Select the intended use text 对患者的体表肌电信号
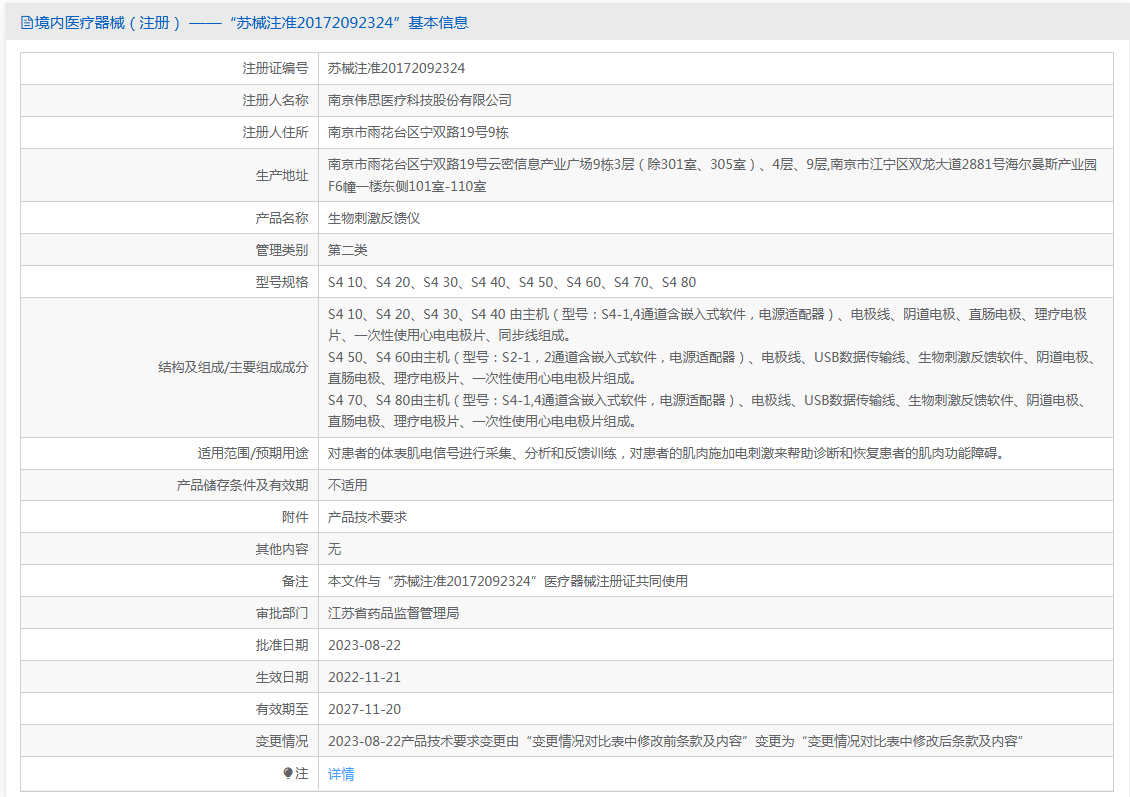Image resolution: width=1130 pixels, height=797 pixels. [667, 453]
